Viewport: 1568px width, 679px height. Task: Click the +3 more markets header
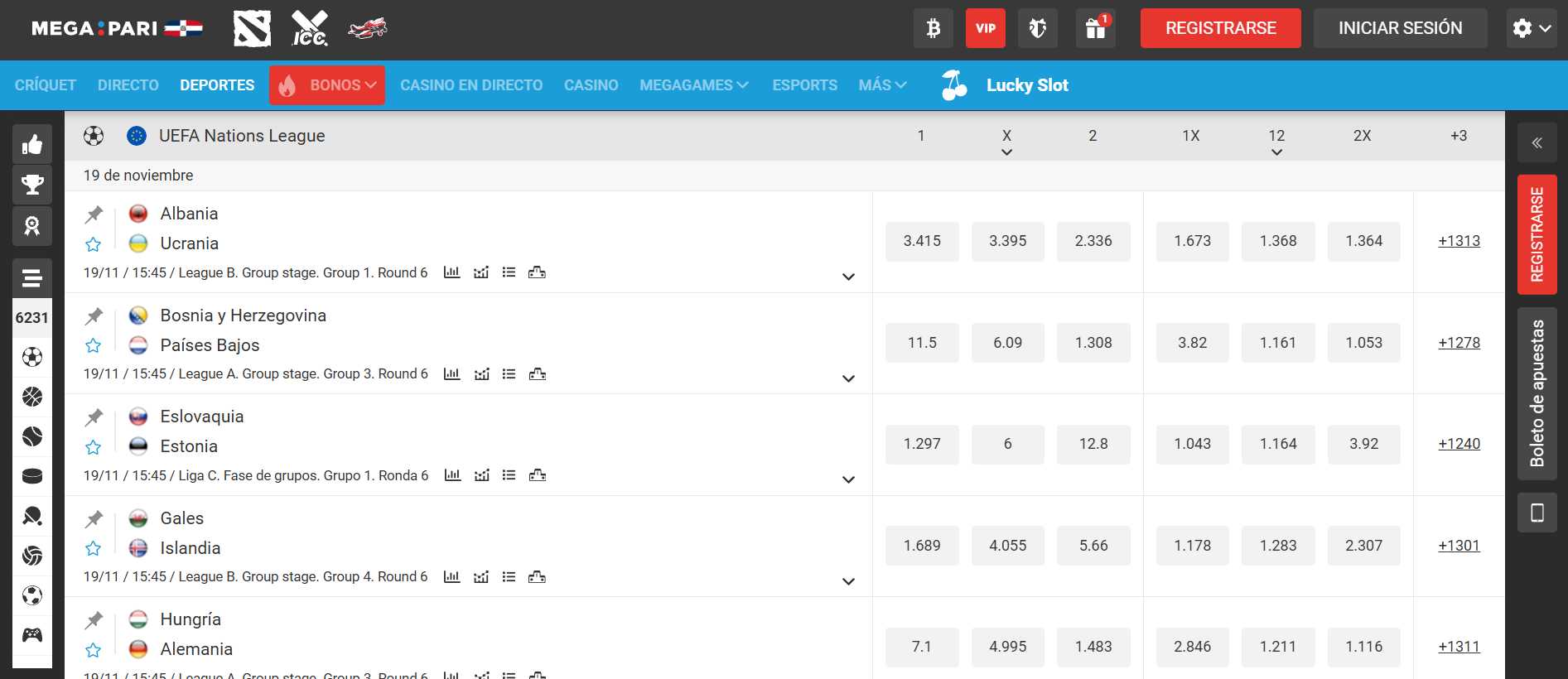click(1459, 136)
